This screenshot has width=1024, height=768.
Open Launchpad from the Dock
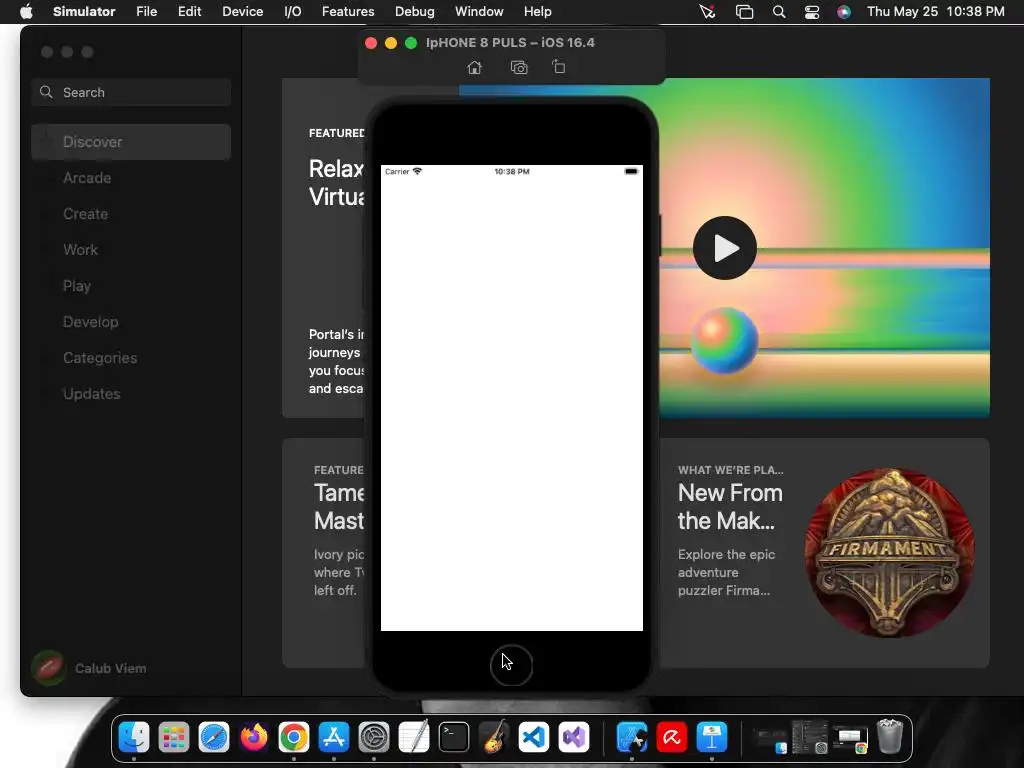tap(174, 738)
